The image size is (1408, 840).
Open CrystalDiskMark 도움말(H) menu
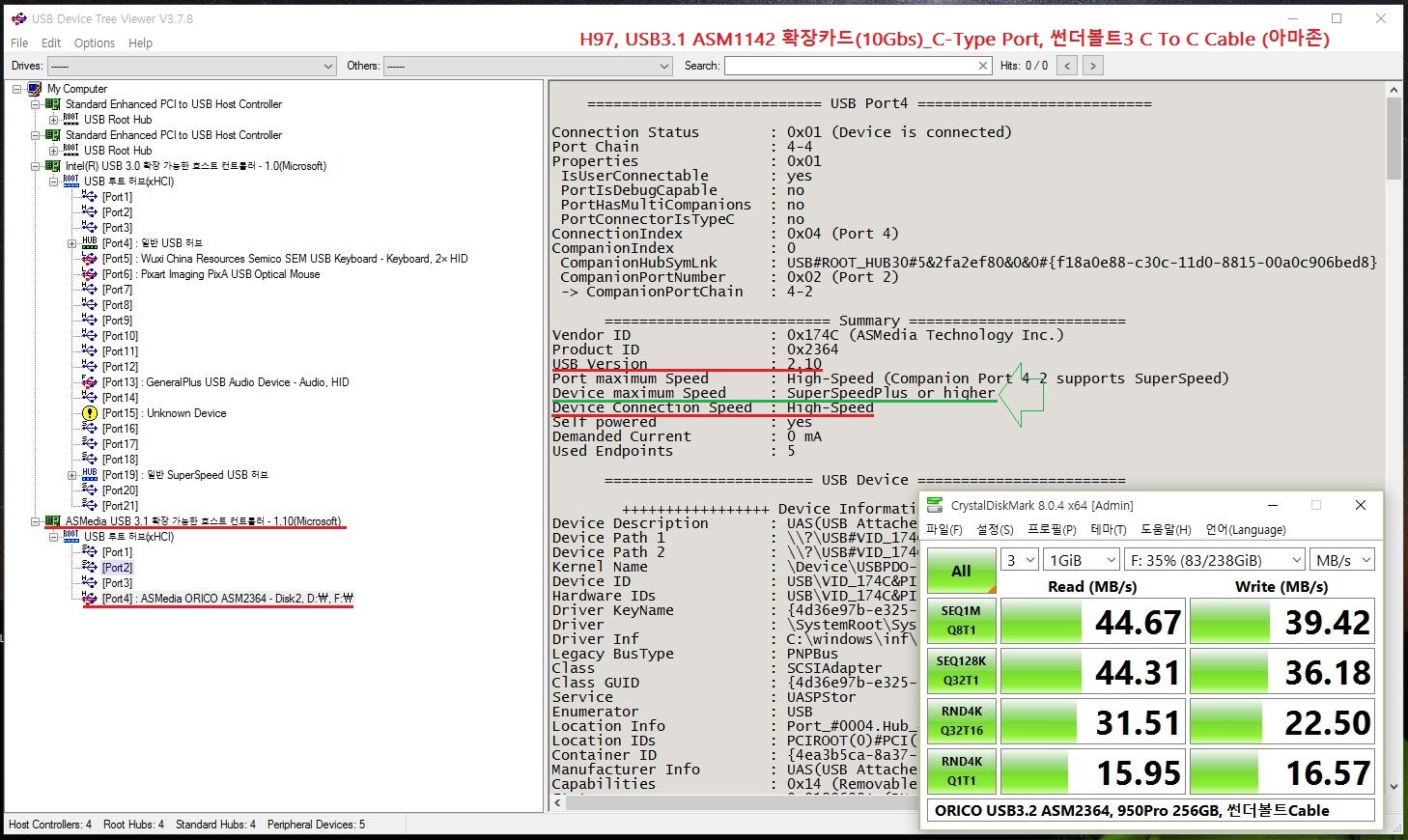(1166, 530)
